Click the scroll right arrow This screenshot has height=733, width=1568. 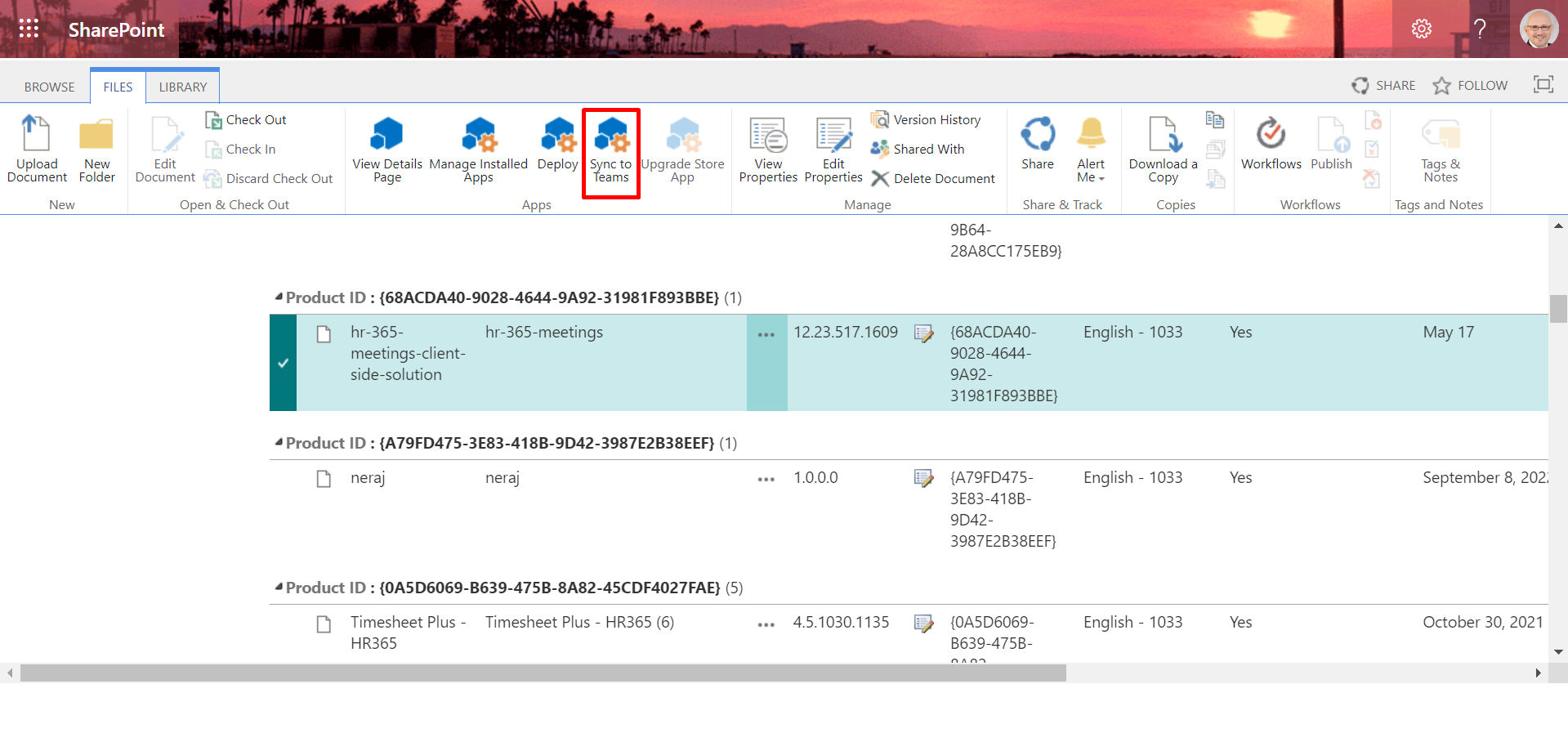1538,673
